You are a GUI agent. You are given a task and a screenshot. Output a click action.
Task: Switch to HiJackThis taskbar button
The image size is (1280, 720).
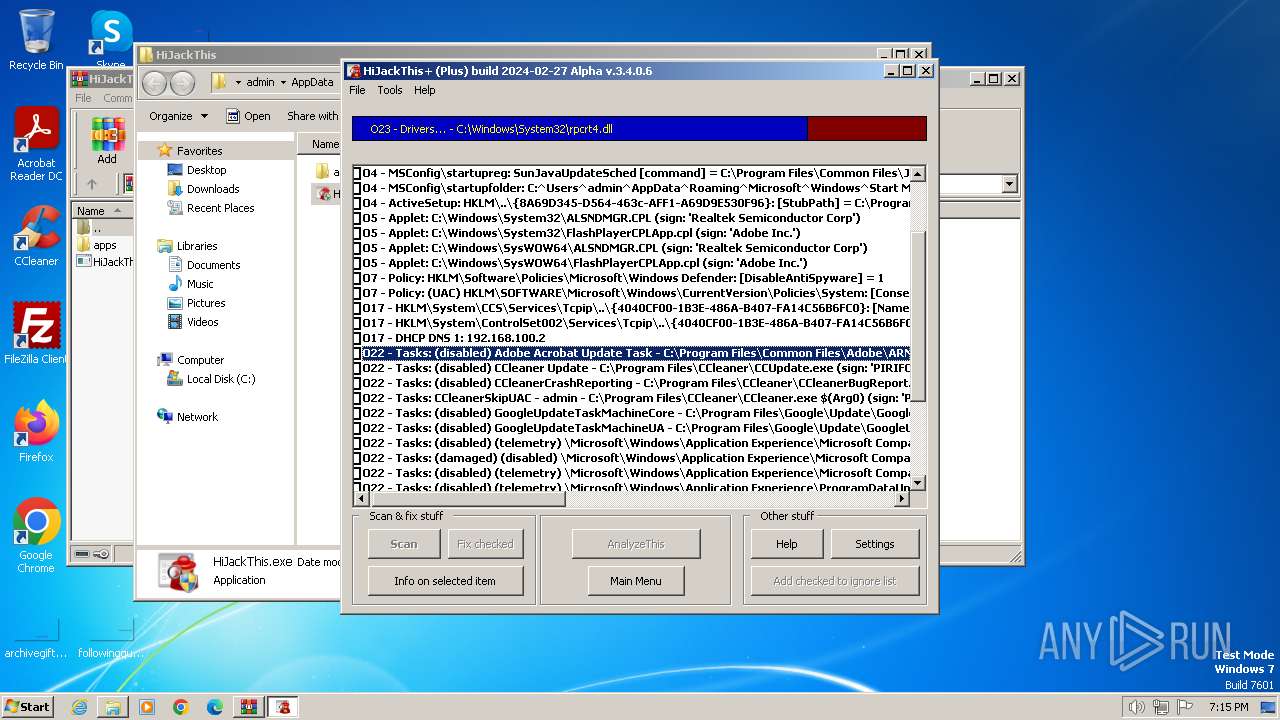click(x=284, y=707)
